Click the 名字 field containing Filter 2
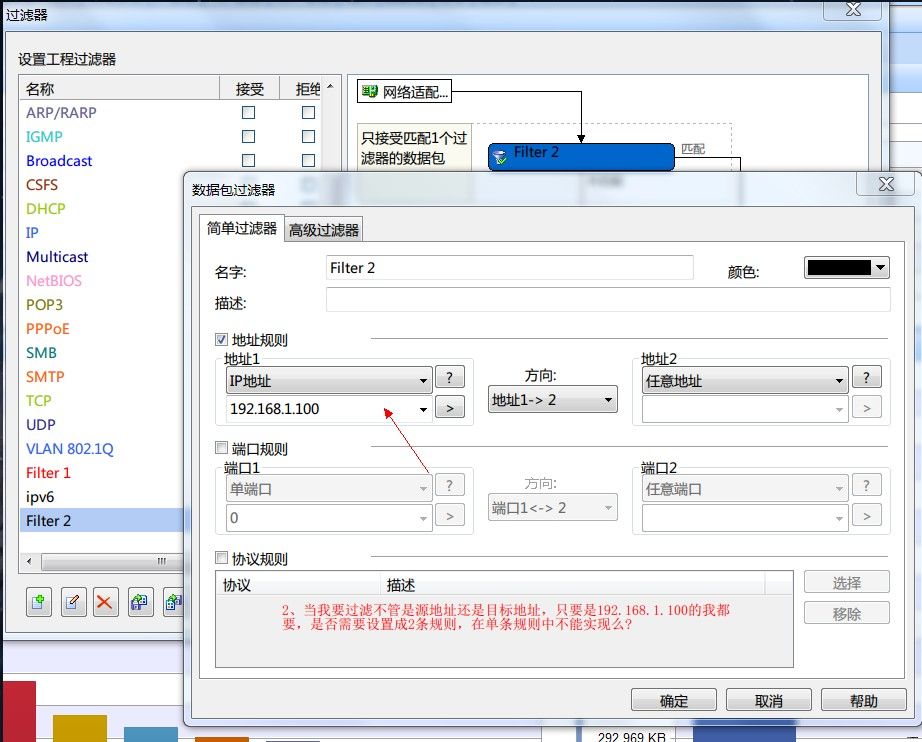 pos(510,268)
